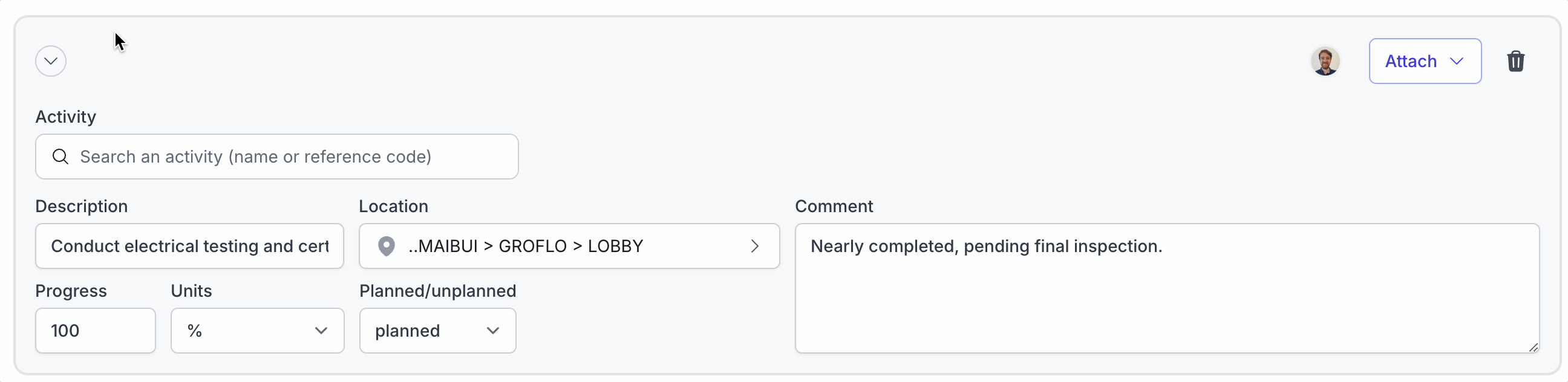This screenshot has width=1568, height=382.
Task: Click the chevron beside planned value
Action: tap(492, 331)
